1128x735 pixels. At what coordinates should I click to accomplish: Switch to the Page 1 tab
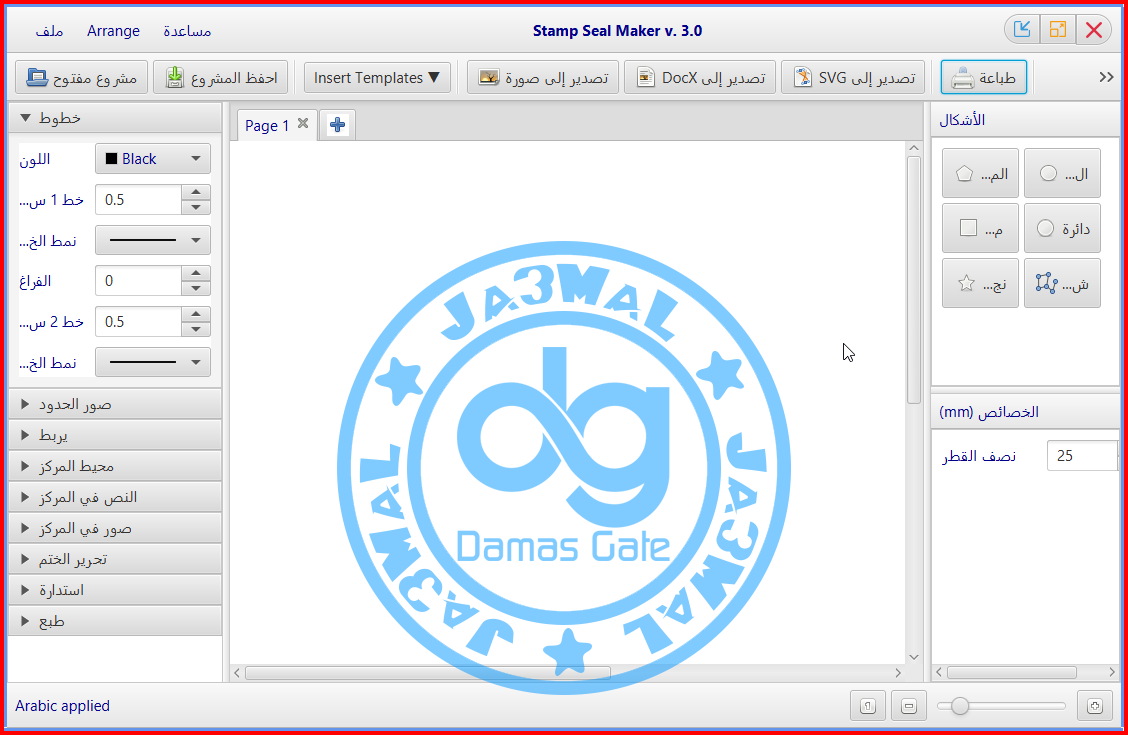(266, 125)
